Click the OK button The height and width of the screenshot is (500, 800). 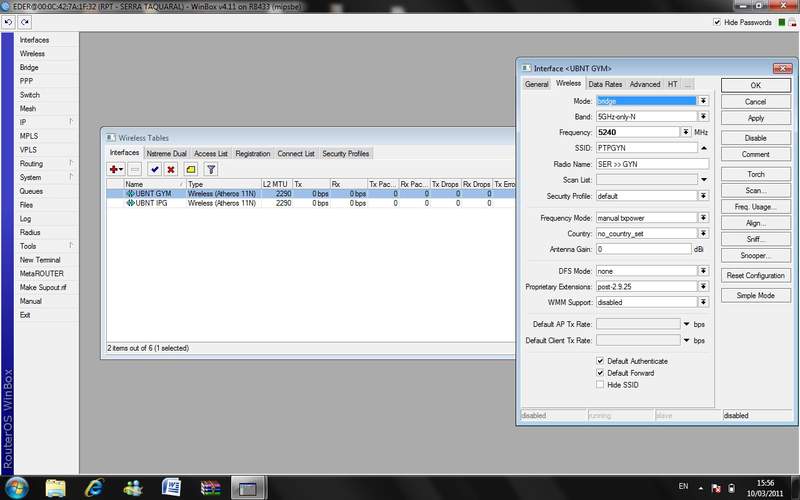tap(756, 85)
